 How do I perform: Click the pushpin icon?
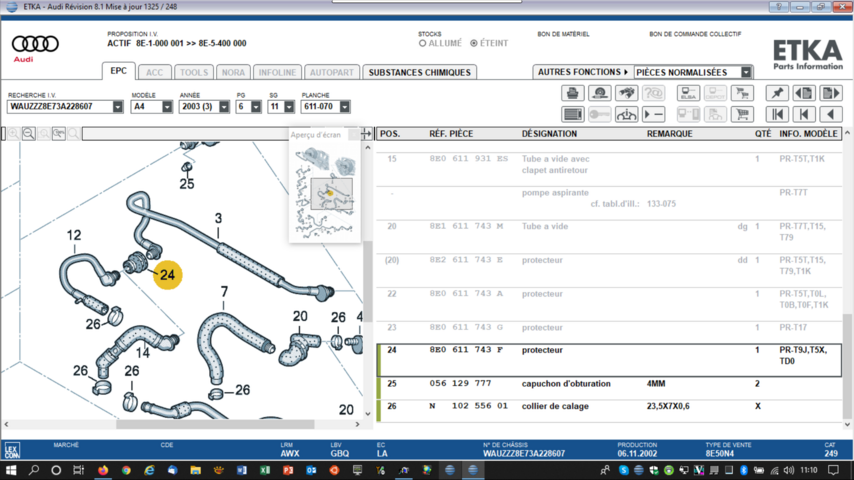(777, 93)
